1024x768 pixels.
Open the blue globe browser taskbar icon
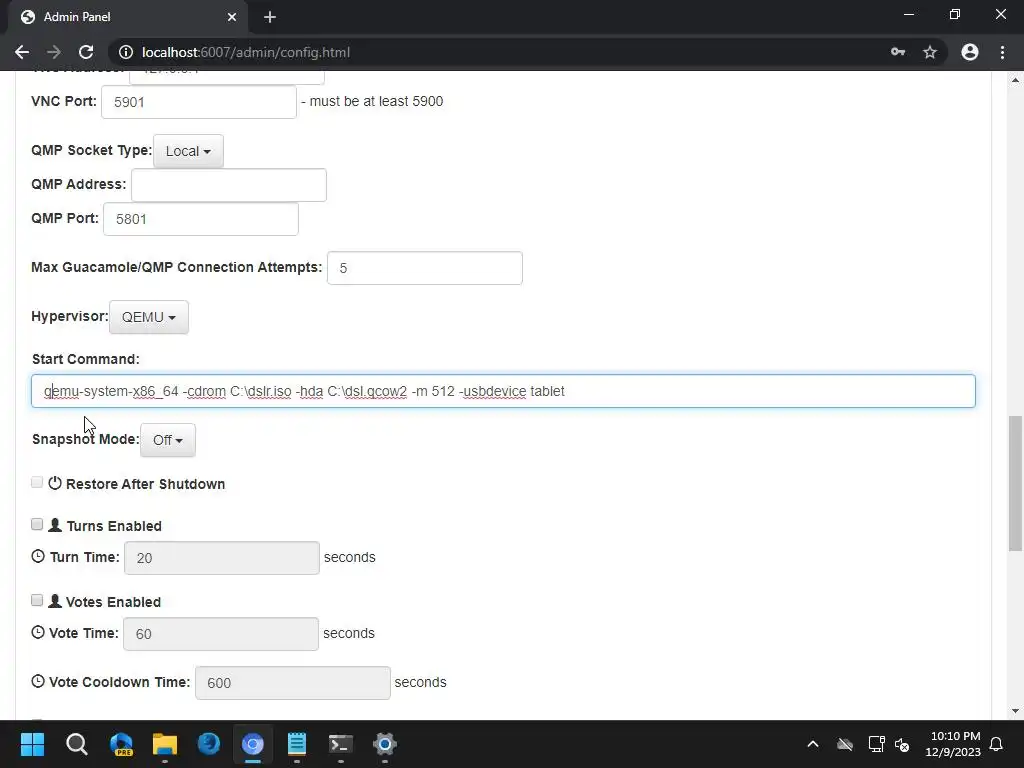(209, 744)
